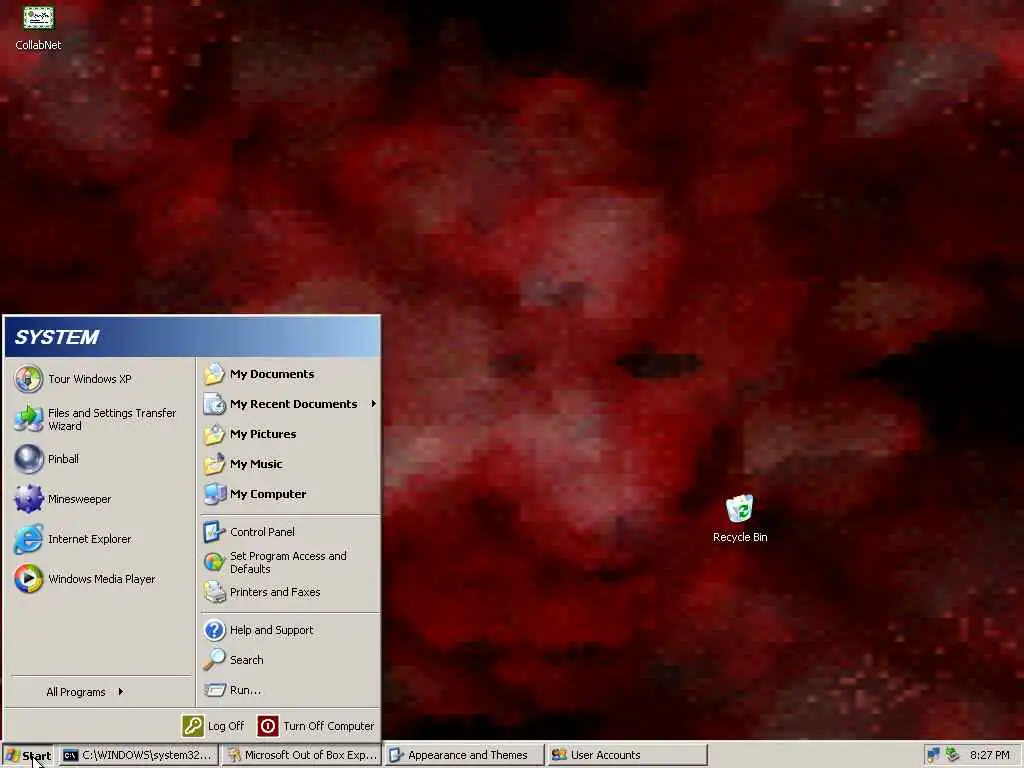Open Internet Explorer via its icon
The image size is (1024, 768).
coord(29,539)
